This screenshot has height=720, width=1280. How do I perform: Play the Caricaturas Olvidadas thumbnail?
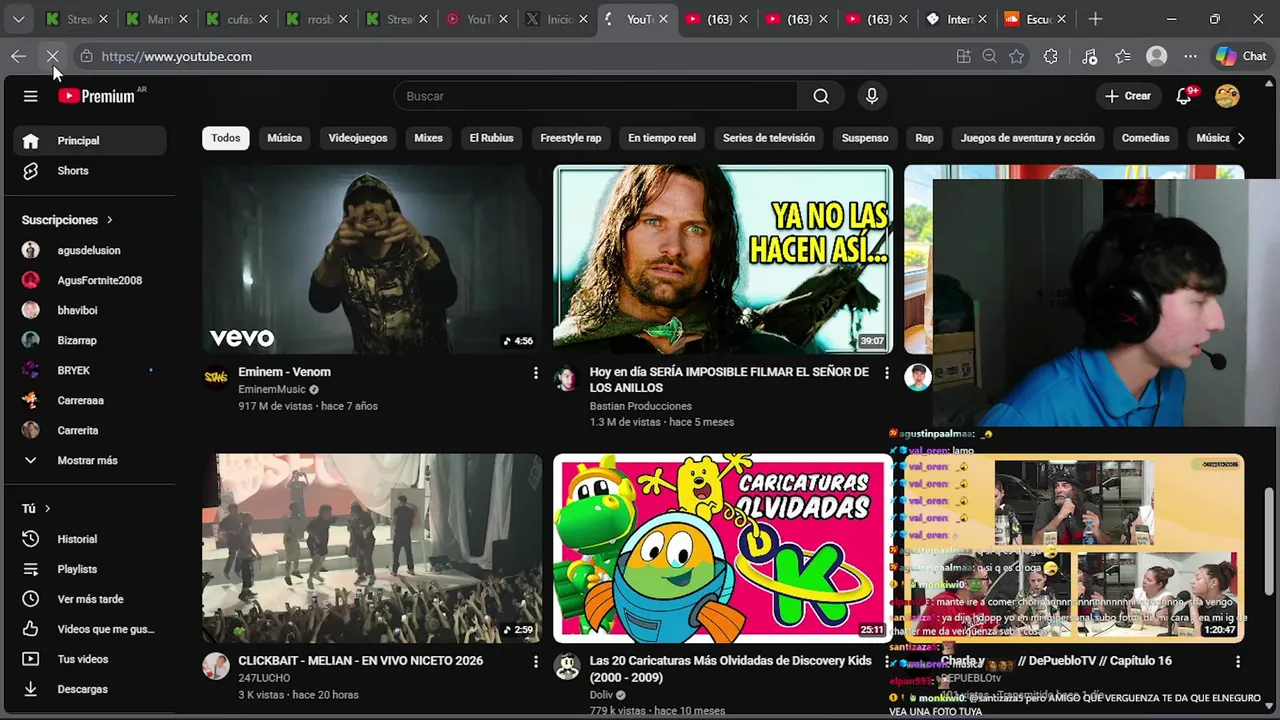[x=722, y=548]
